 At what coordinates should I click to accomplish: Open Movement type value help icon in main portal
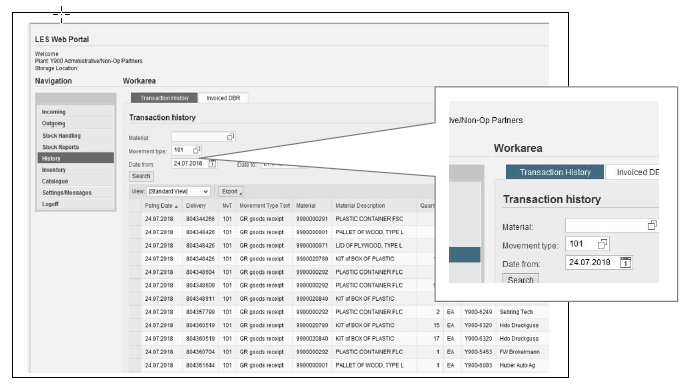pyautogui.click(x=196, y=150)
